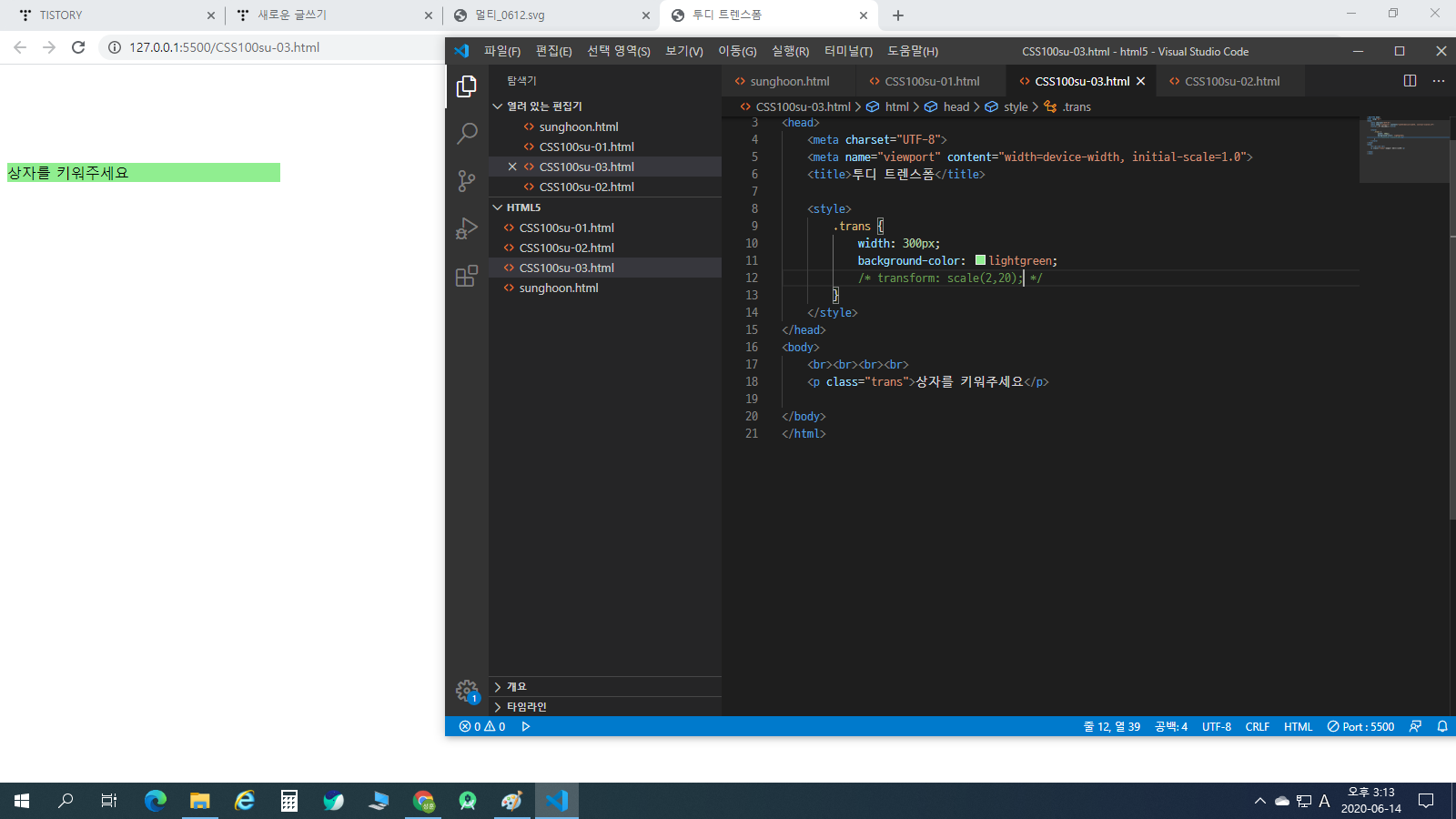Open the 보기(V) menu

[684, 51]
